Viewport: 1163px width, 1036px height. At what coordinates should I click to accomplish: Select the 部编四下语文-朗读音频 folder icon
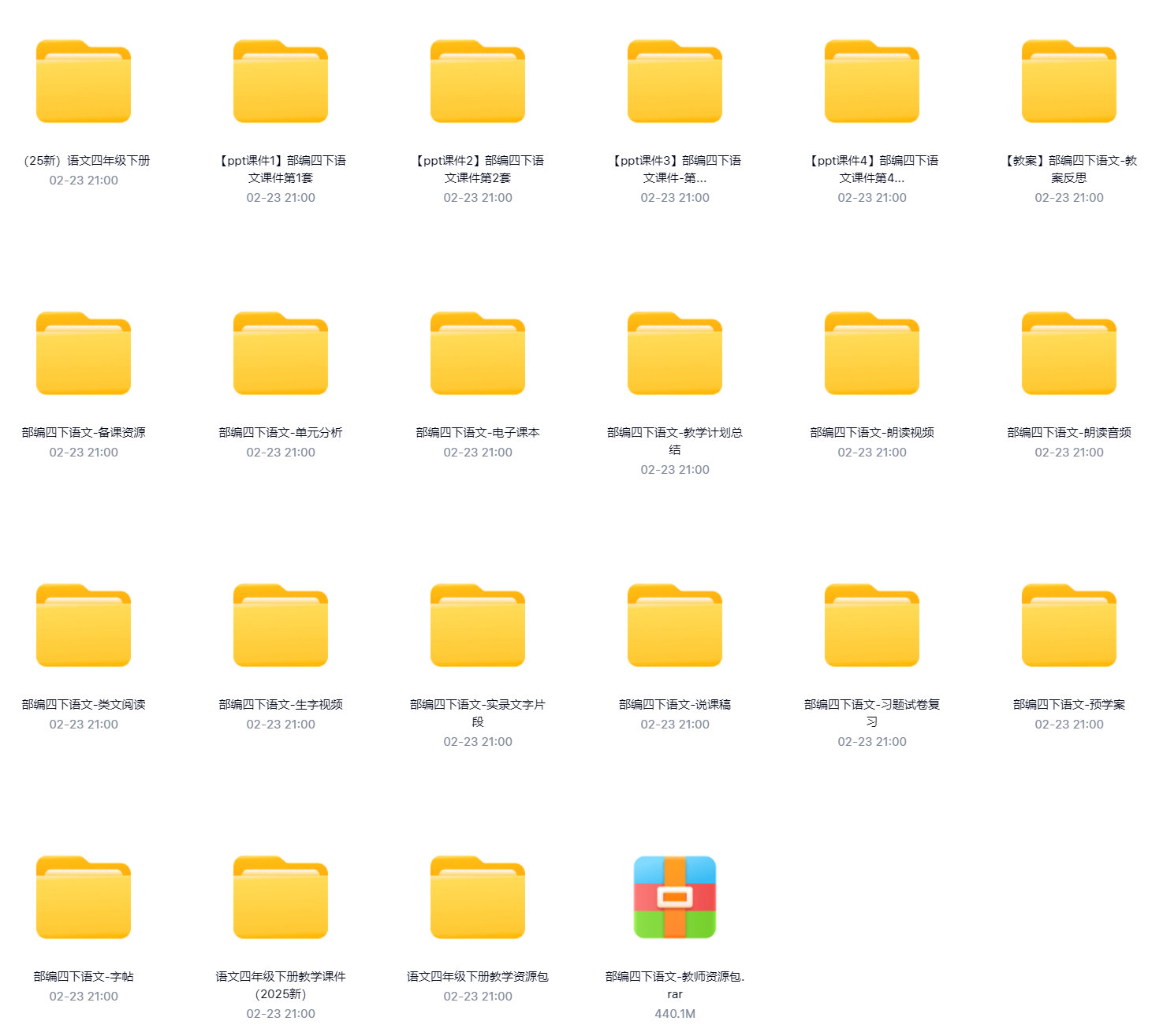click(1069, 354)
